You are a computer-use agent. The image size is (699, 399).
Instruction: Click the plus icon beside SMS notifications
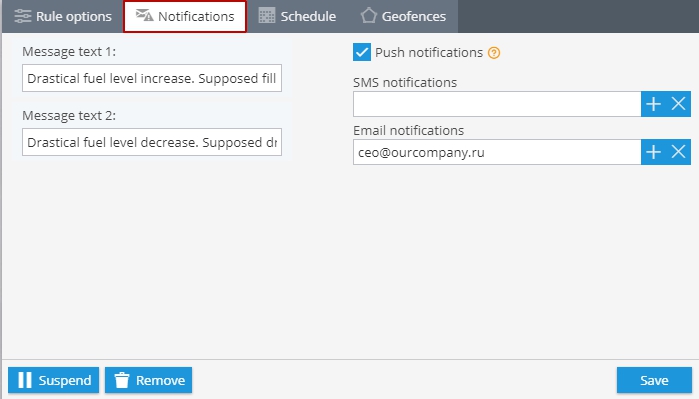point(653,104)
